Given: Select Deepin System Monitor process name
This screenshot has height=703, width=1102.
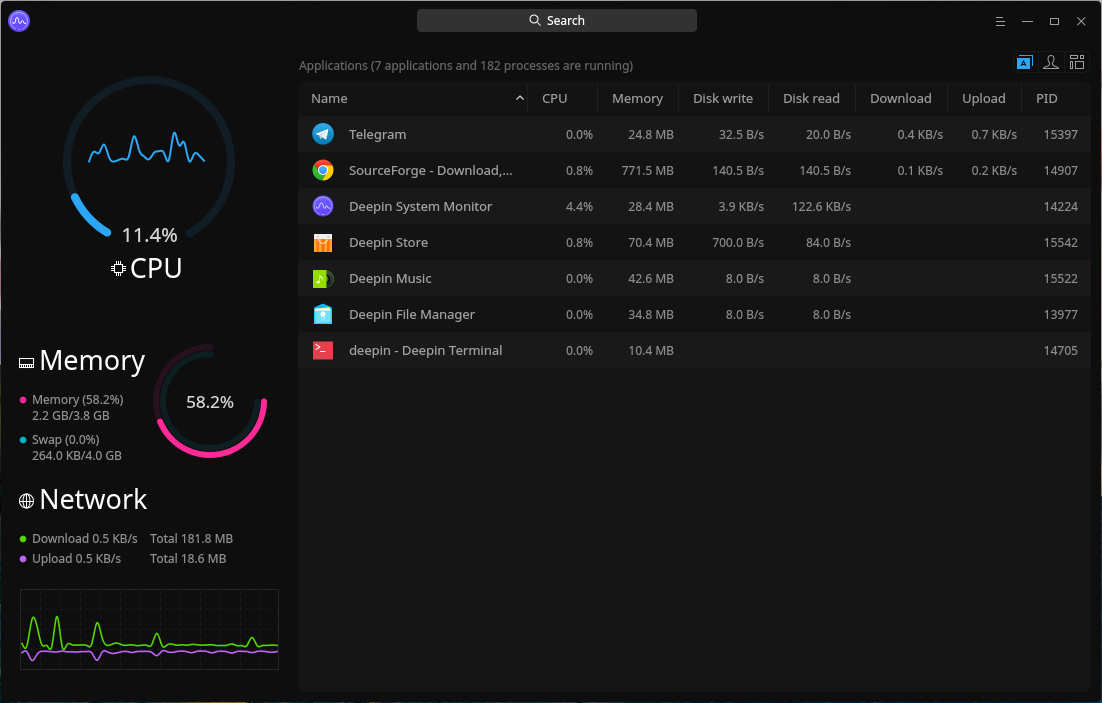Looking at the screenshot, I should click(x=420, y=207).
